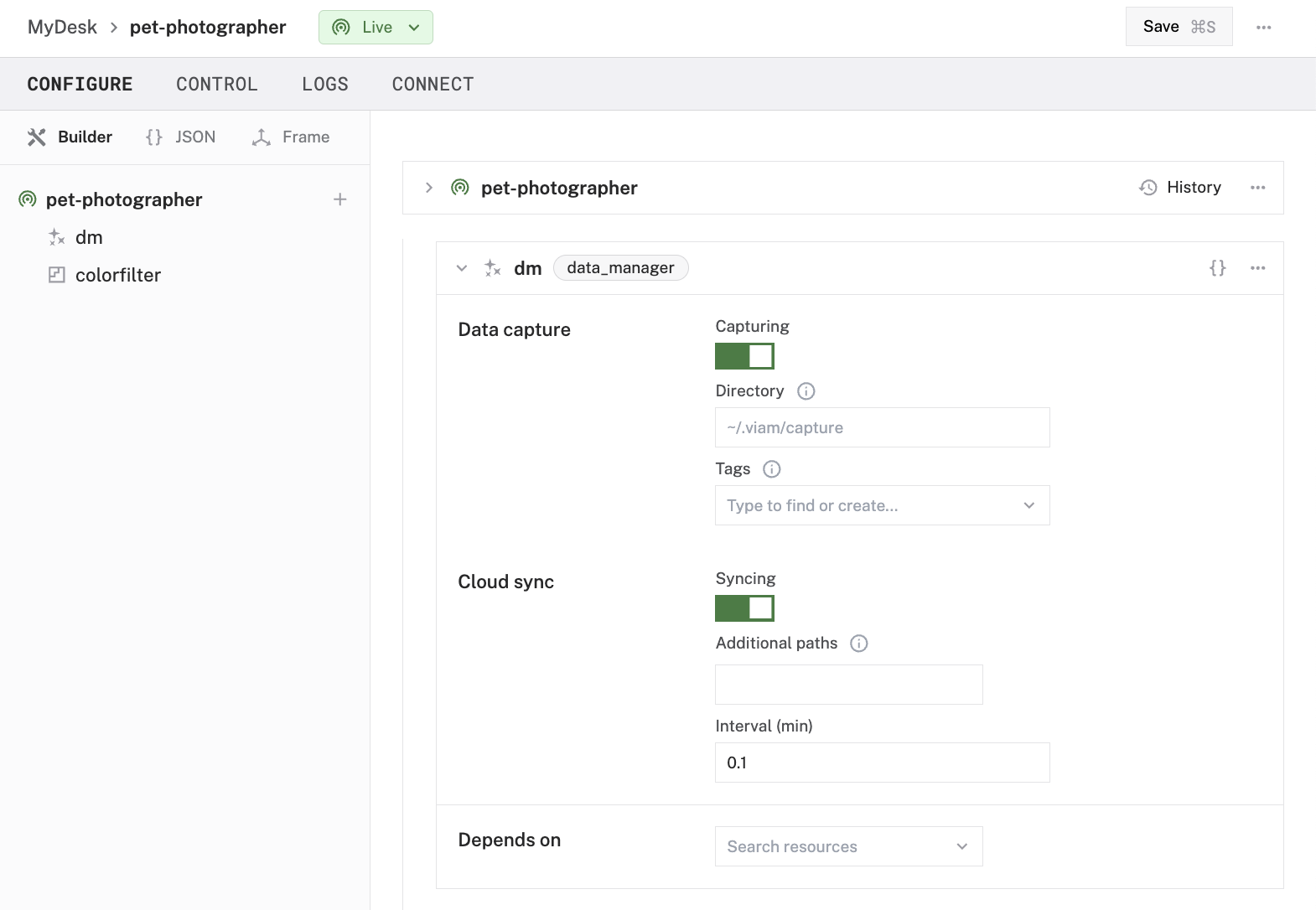Image resolution: width=1316 pixels, height=910 pixels.
Task: Turn off the Syncing toggle
Action: pos(744,608)
